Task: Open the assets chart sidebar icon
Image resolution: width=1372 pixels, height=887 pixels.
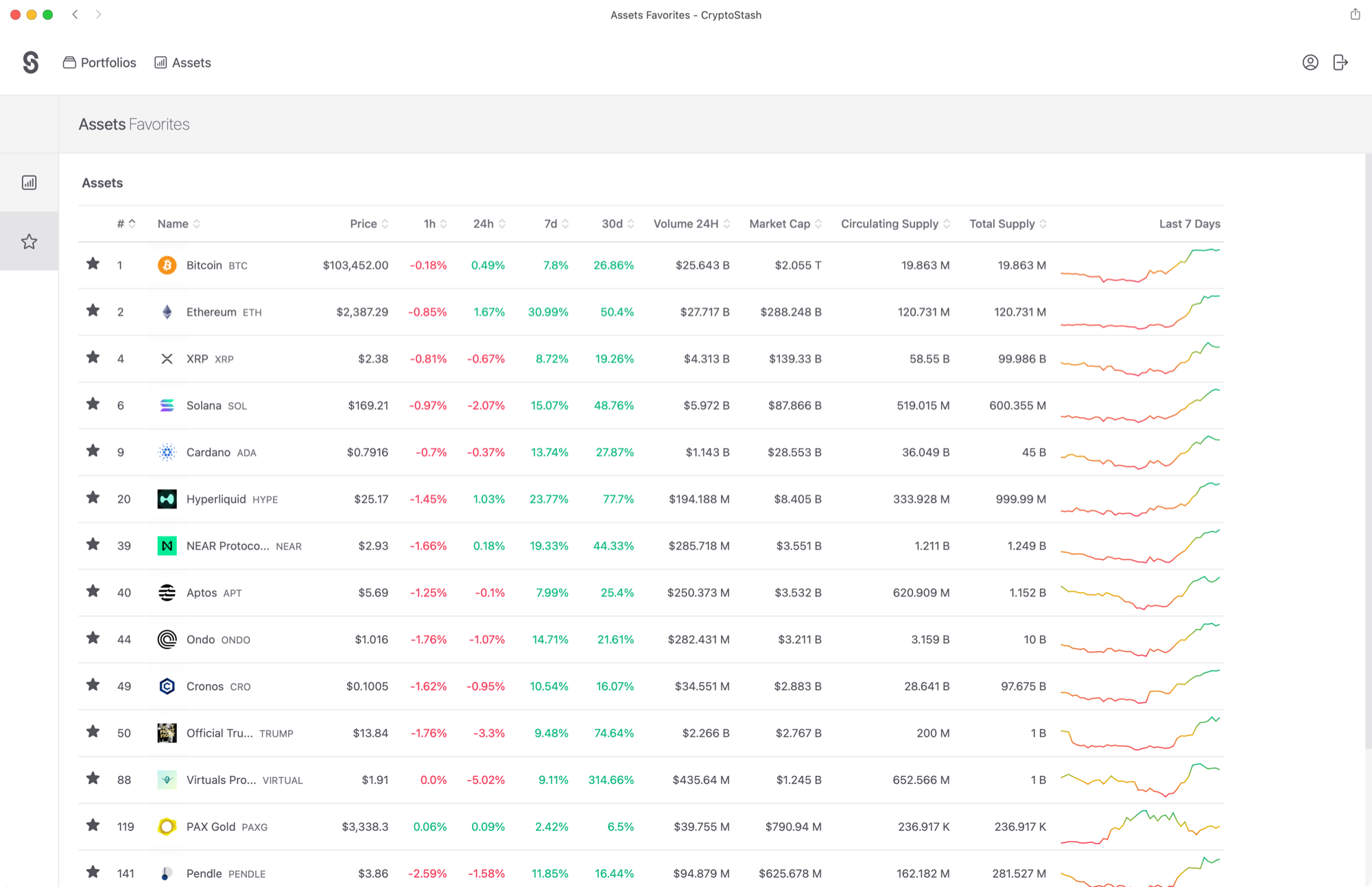Action: coord(29,182)
